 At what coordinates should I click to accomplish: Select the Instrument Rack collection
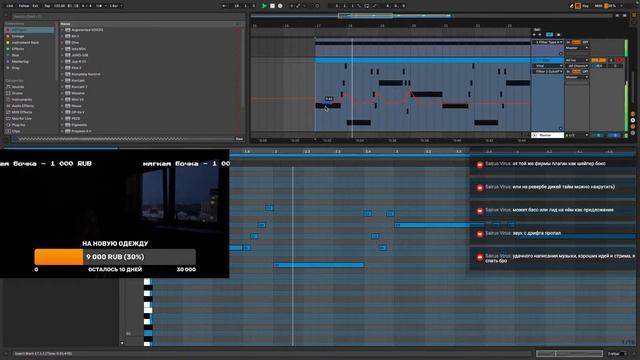pos(25,42)
